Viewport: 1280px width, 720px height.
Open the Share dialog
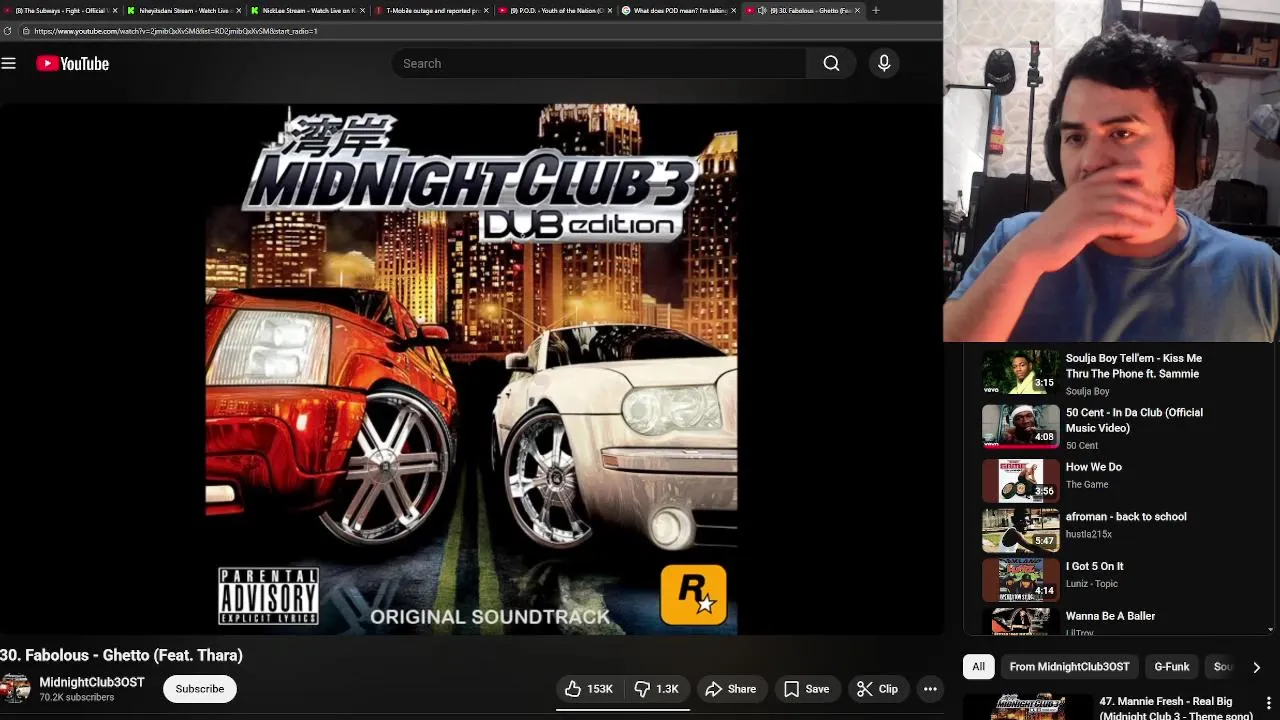pyautogui.click(x=731, y=689)
